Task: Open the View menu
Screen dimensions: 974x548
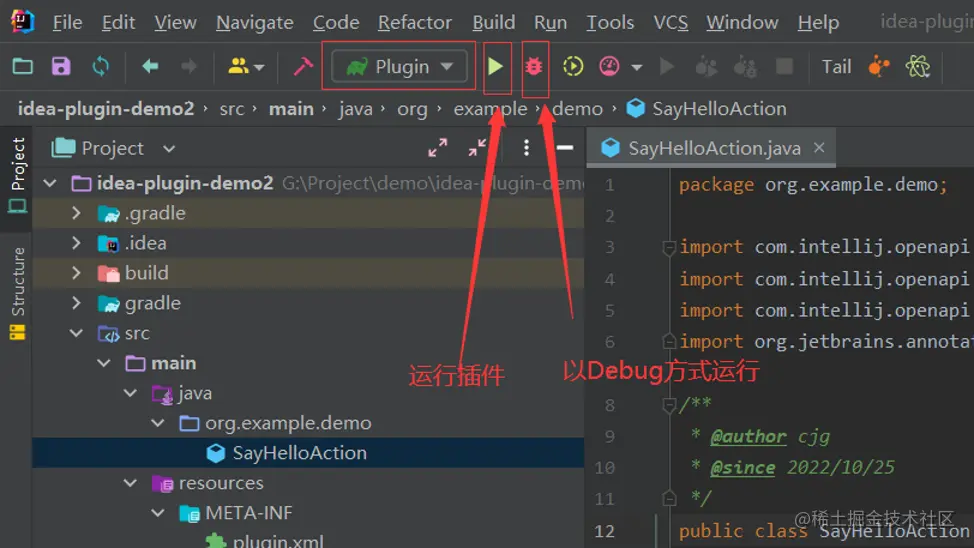Action: pyautogui.click(x=175, y=22)
